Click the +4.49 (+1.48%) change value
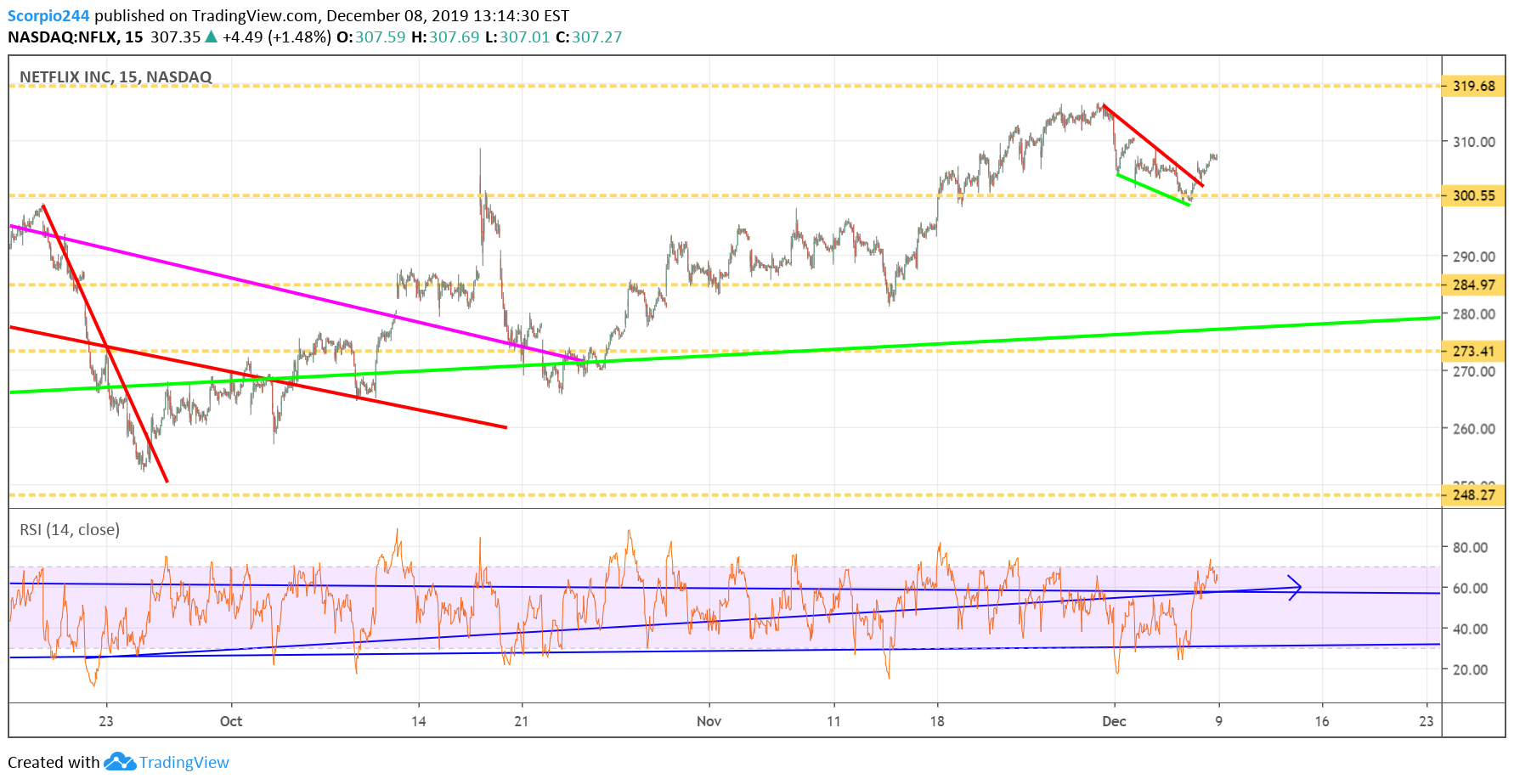Viewport: 1514px width, 784px height. coord(276,37)
